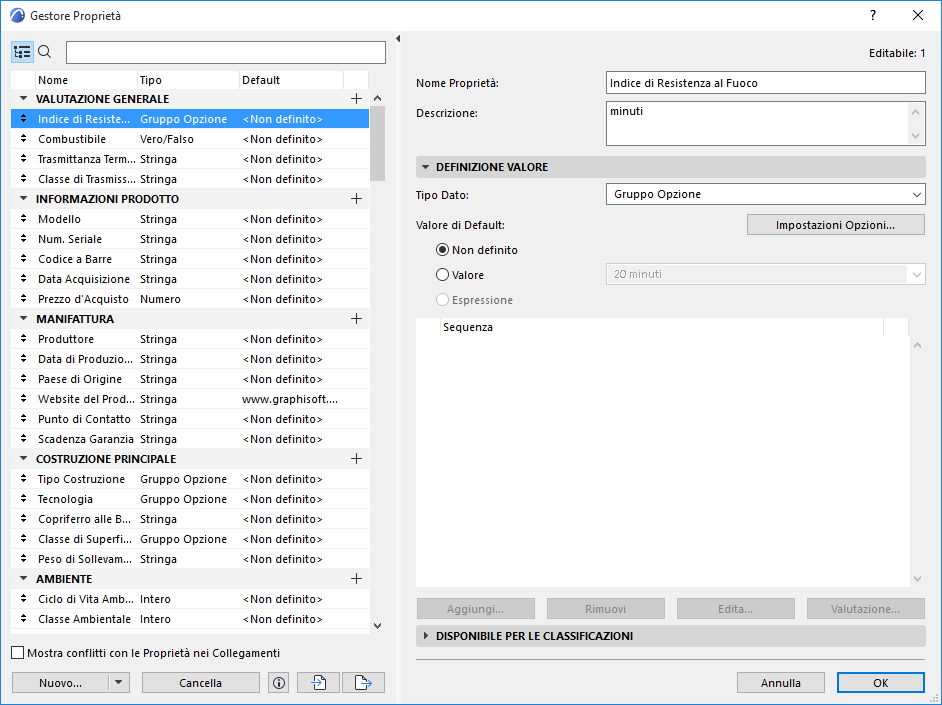Image resolution: width=942 pixels, height=705 pixels.
Task: Open the info icon button
Action: tap(278, 683)
